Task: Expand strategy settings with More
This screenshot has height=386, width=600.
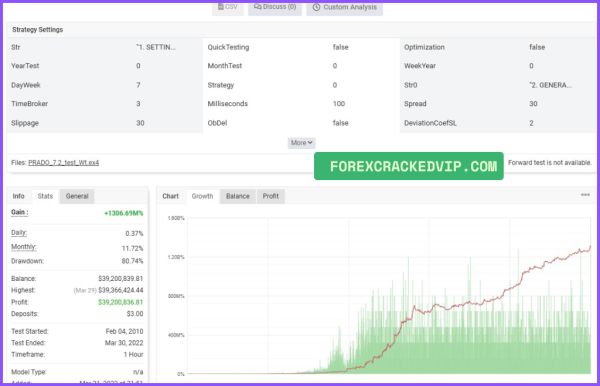Action: 302,143
